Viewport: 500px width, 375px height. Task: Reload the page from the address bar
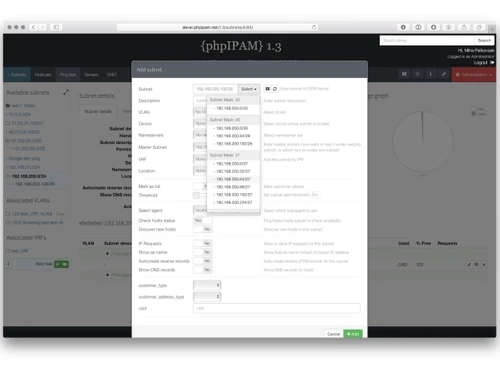(x=314, y=27)
